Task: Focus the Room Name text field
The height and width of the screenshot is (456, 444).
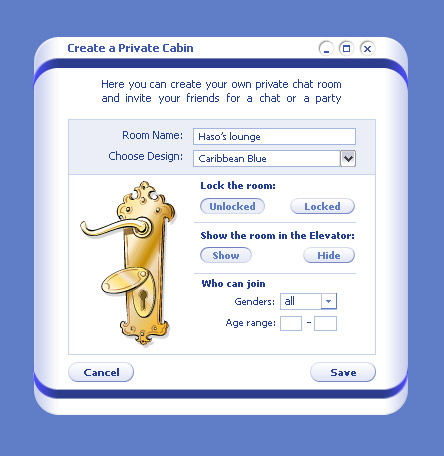Action: (274, 137)
